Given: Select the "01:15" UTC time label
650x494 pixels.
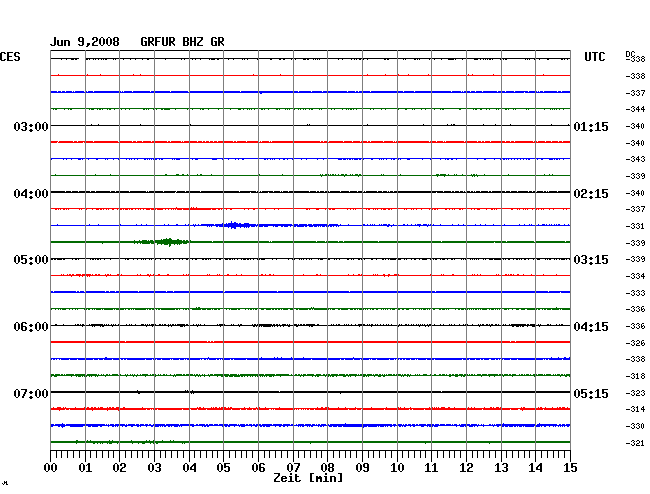Looking at the screenshot, I should coord(591,126).
